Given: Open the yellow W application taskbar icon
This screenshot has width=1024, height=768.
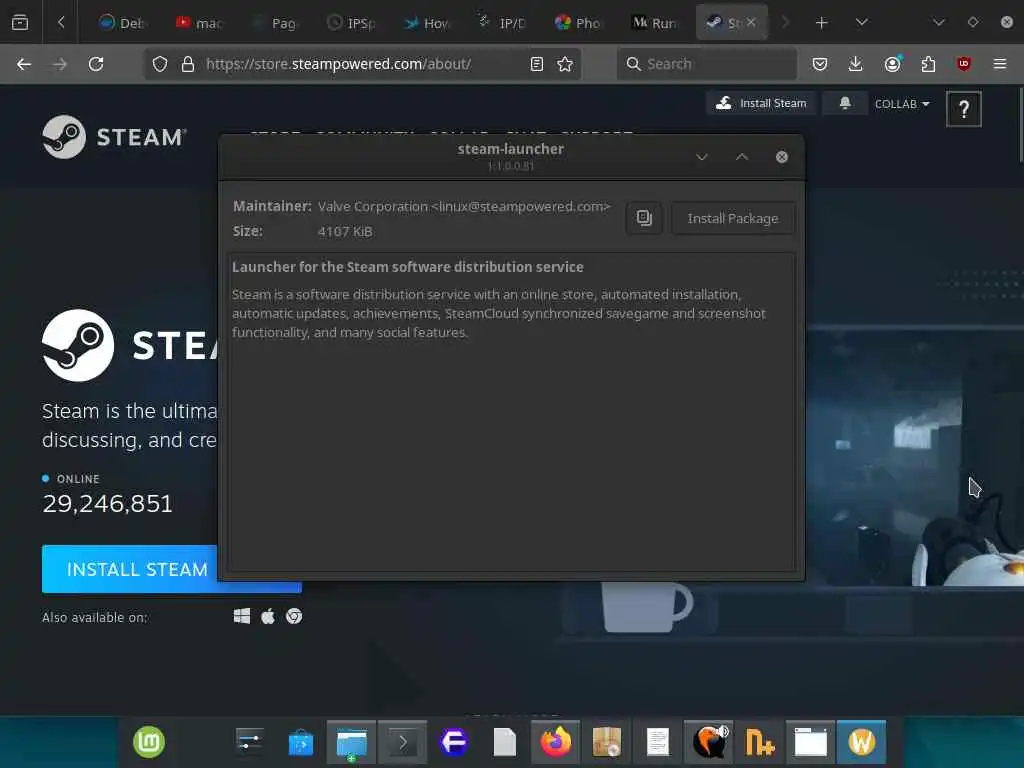Looking at the screenshot, I should [x=861, y=743].
